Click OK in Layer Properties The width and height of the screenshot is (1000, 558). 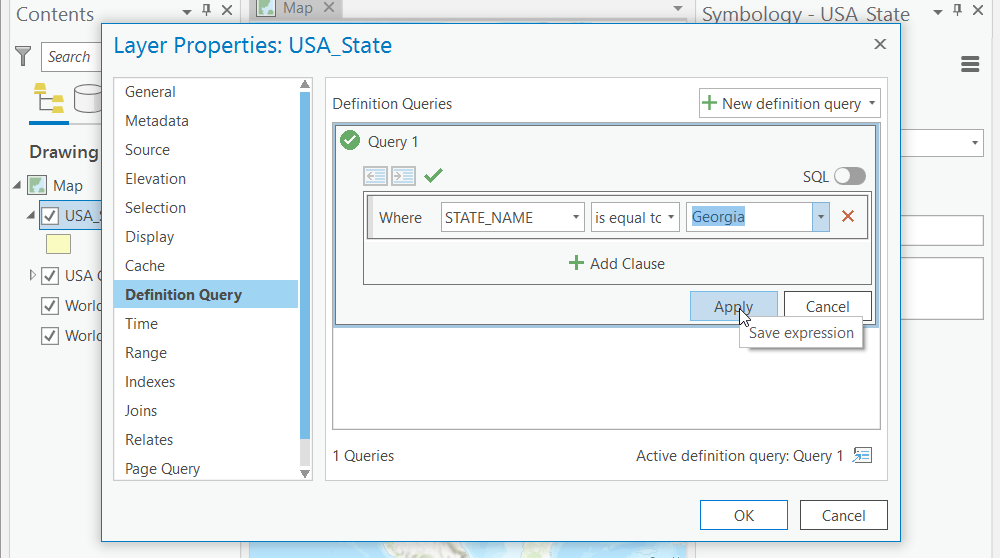[744, 515]
